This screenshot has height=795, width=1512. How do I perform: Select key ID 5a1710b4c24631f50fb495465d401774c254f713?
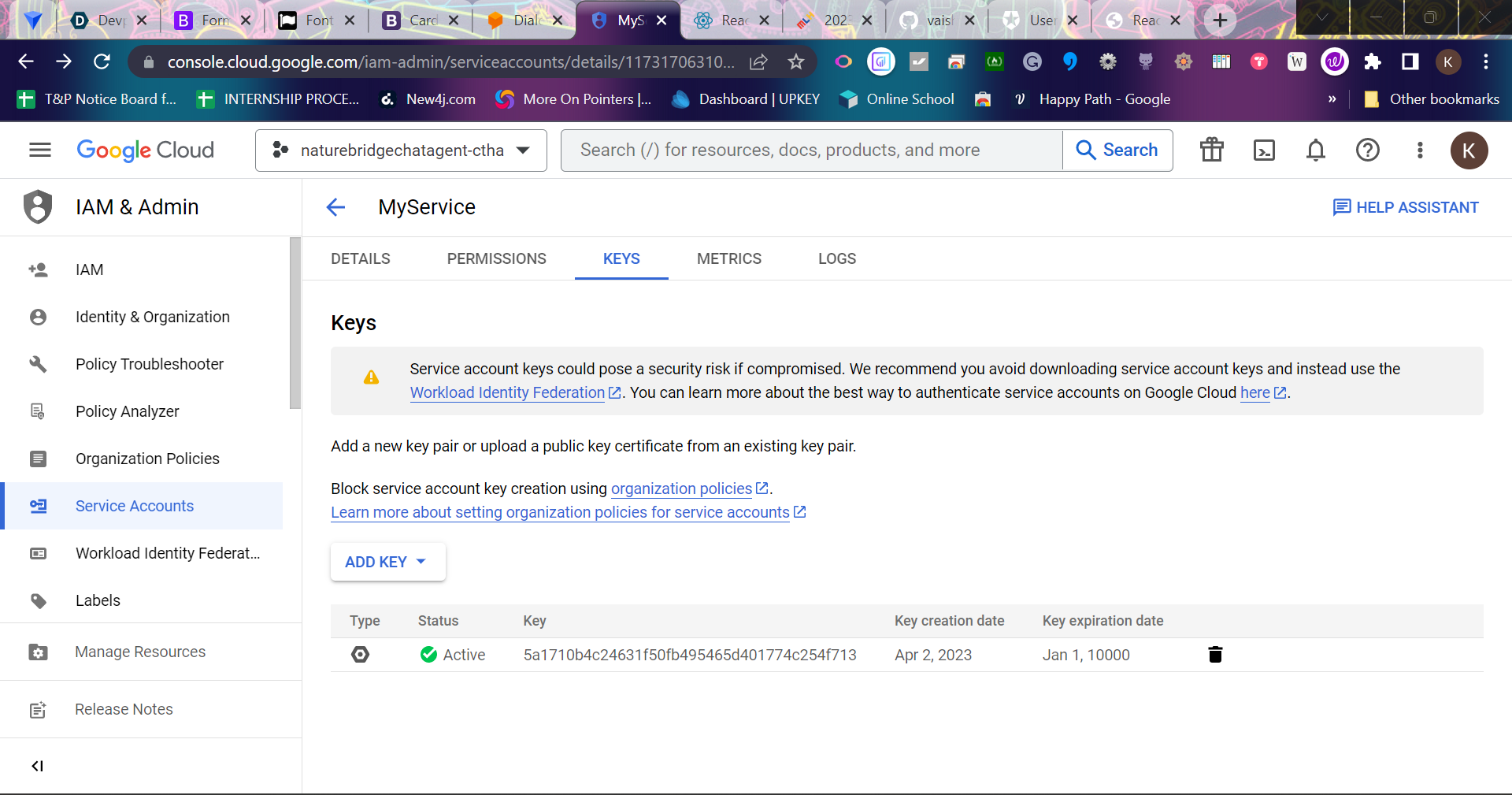[690, 655]
